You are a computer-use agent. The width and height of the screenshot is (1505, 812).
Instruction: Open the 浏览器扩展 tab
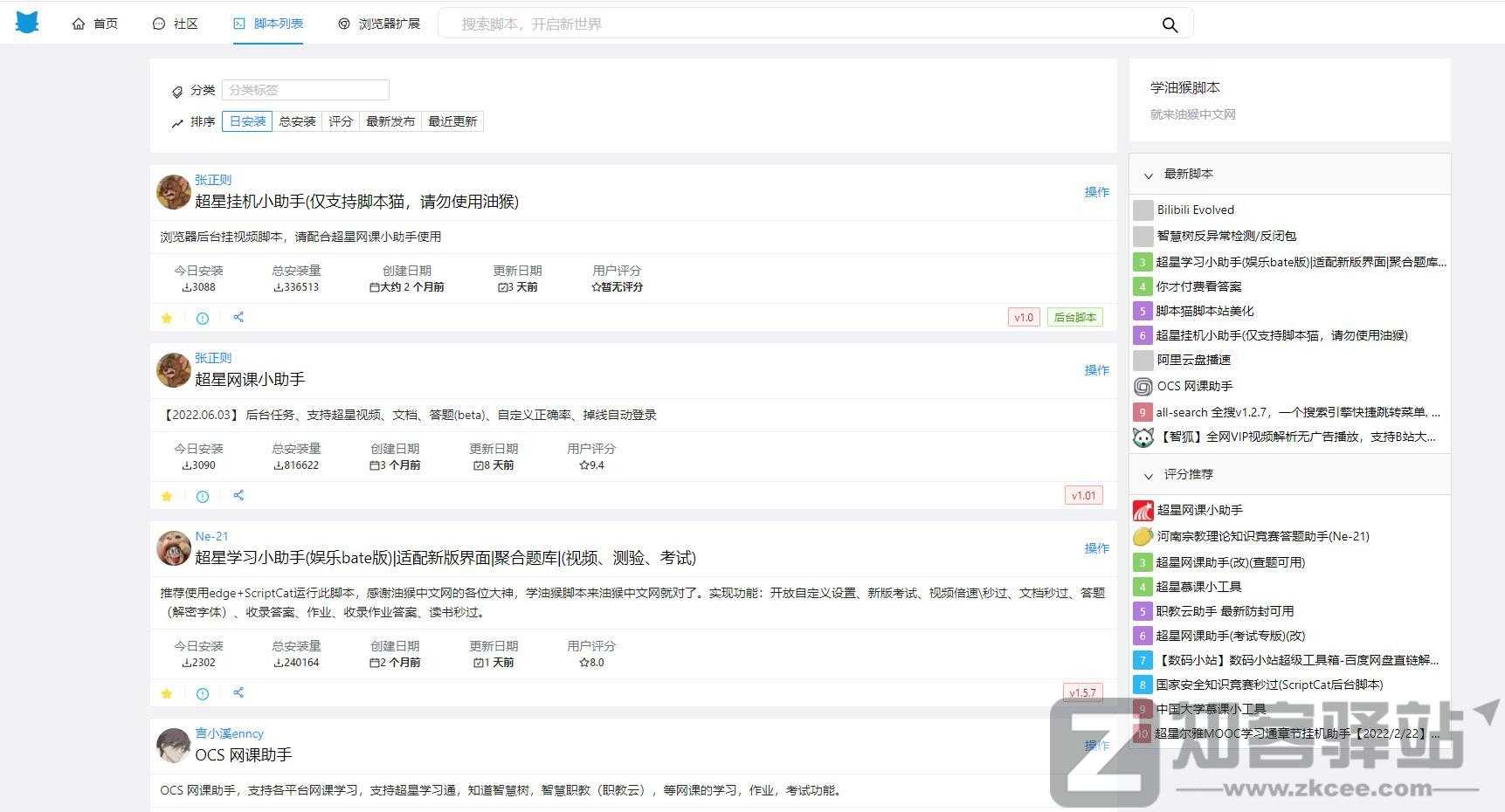379,24
